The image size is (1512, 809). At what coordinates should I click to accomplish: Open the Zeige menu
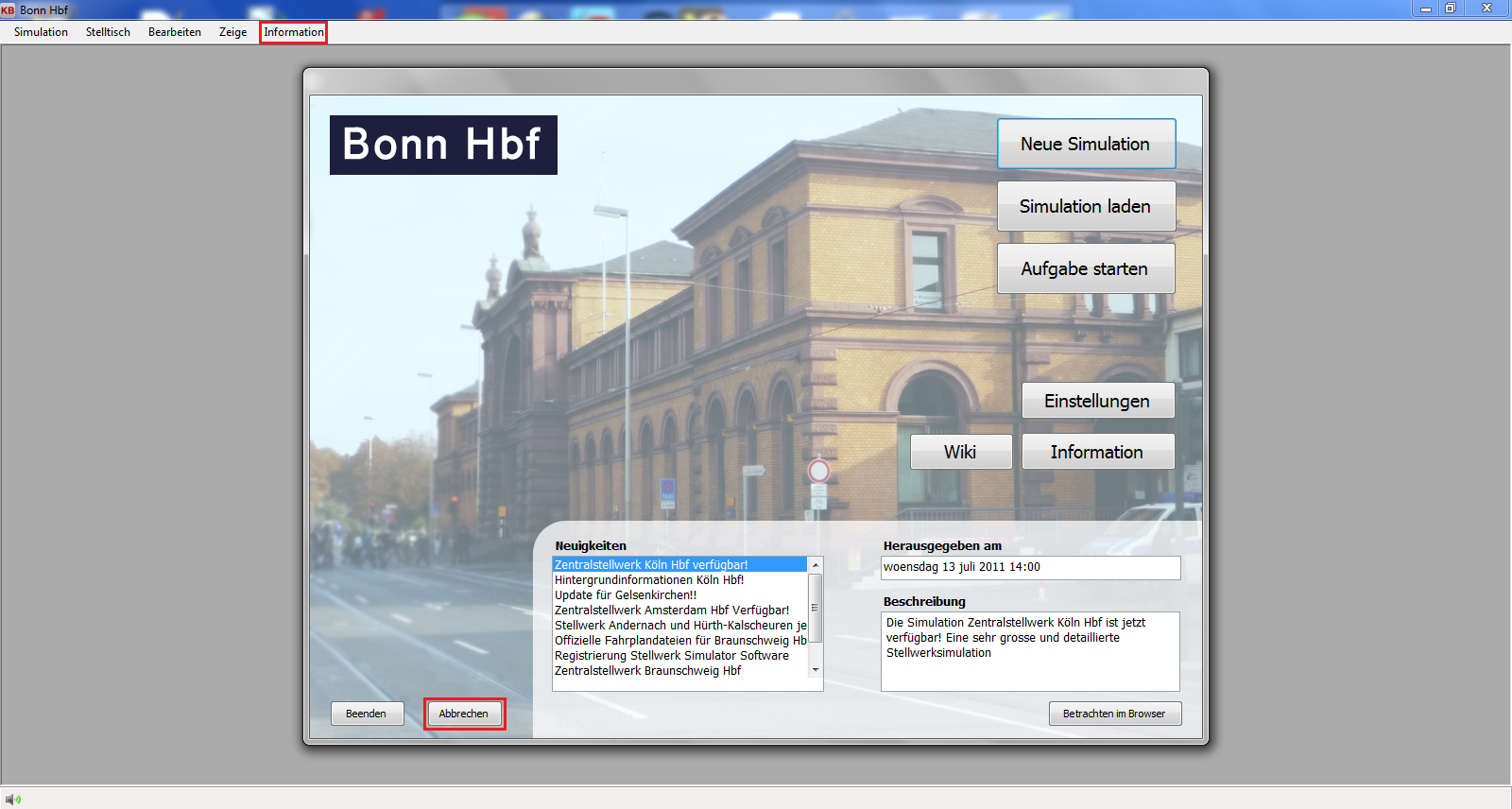[232, 32]
